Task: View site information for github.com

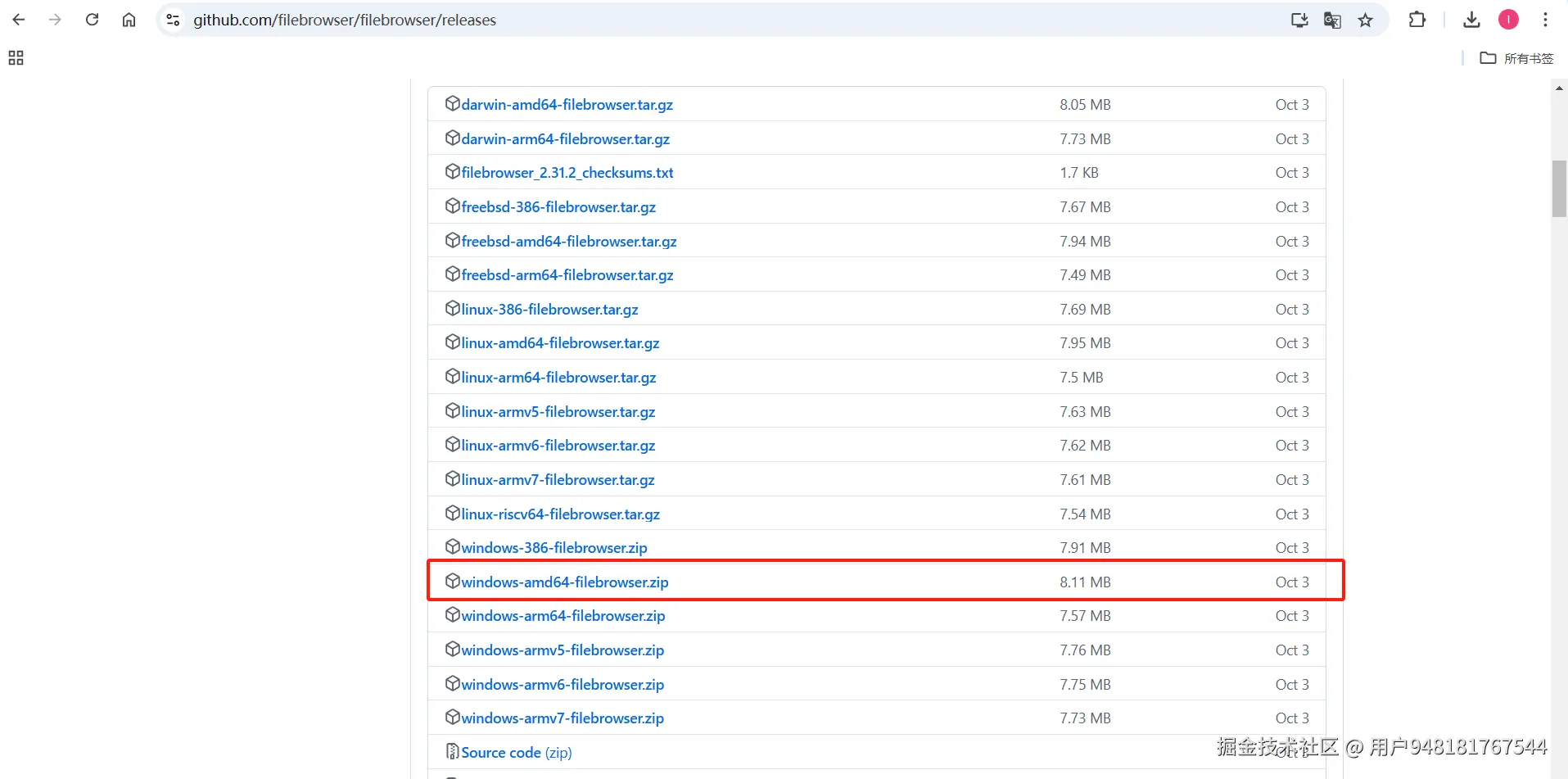Action: click(173, 20)
